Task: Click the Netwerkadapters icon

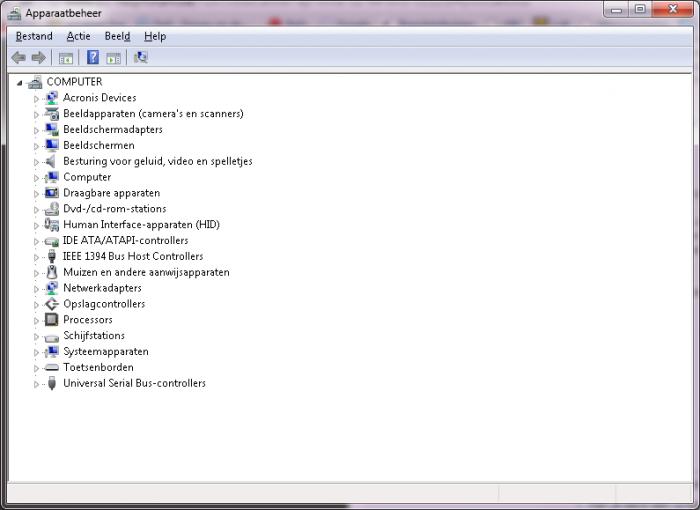Action: pos(52,288)
